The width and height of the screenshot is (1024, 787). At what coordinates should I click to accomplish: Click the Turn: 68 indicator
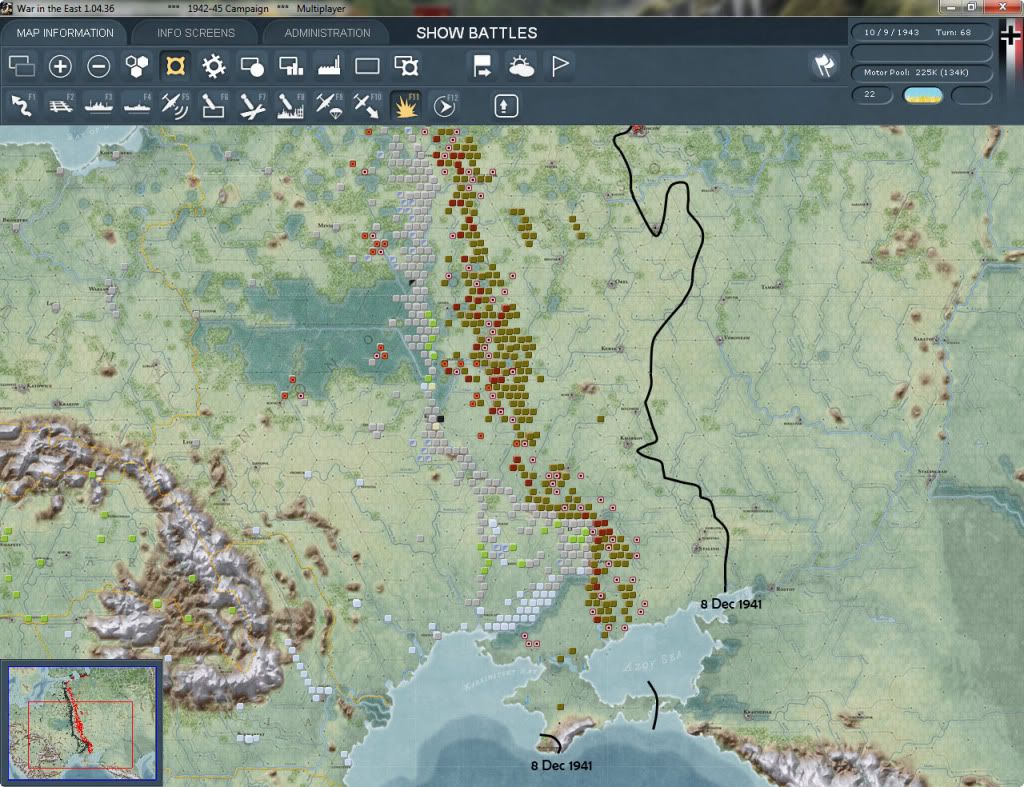tap(953, 32)
